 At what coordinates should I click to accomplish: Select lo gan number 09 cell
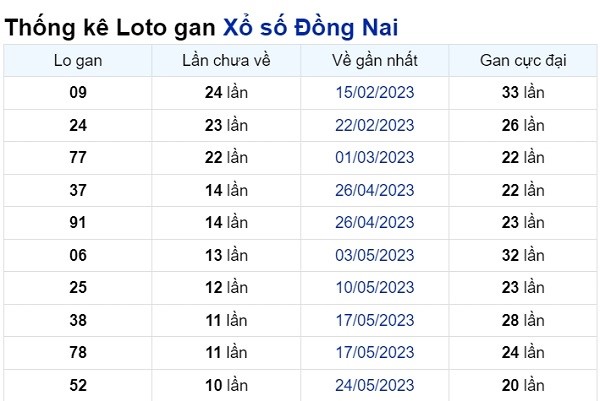(x=78, y=93)
